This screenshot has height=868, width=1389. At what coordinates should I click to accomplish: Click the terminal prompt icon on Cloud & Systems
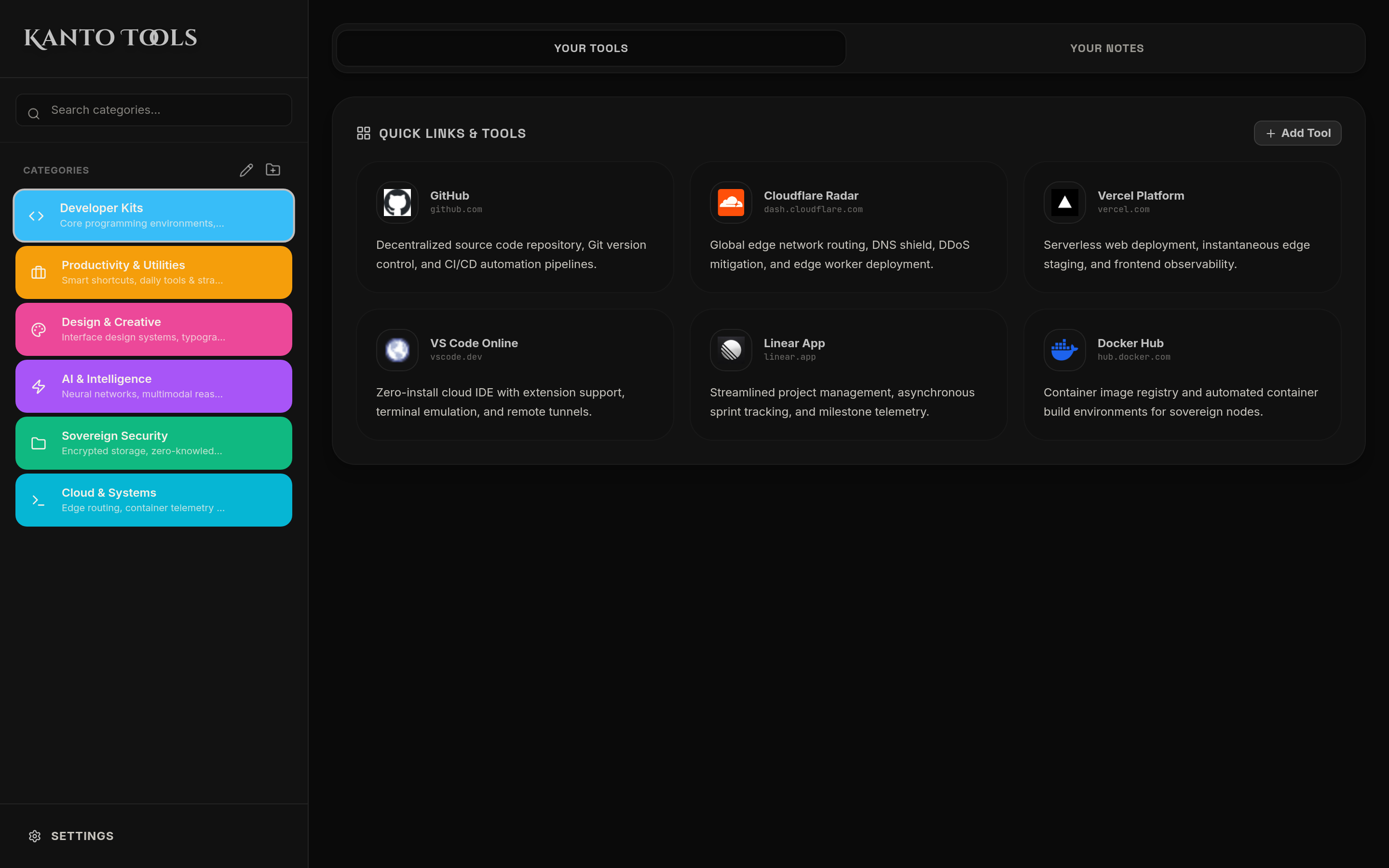39,500
